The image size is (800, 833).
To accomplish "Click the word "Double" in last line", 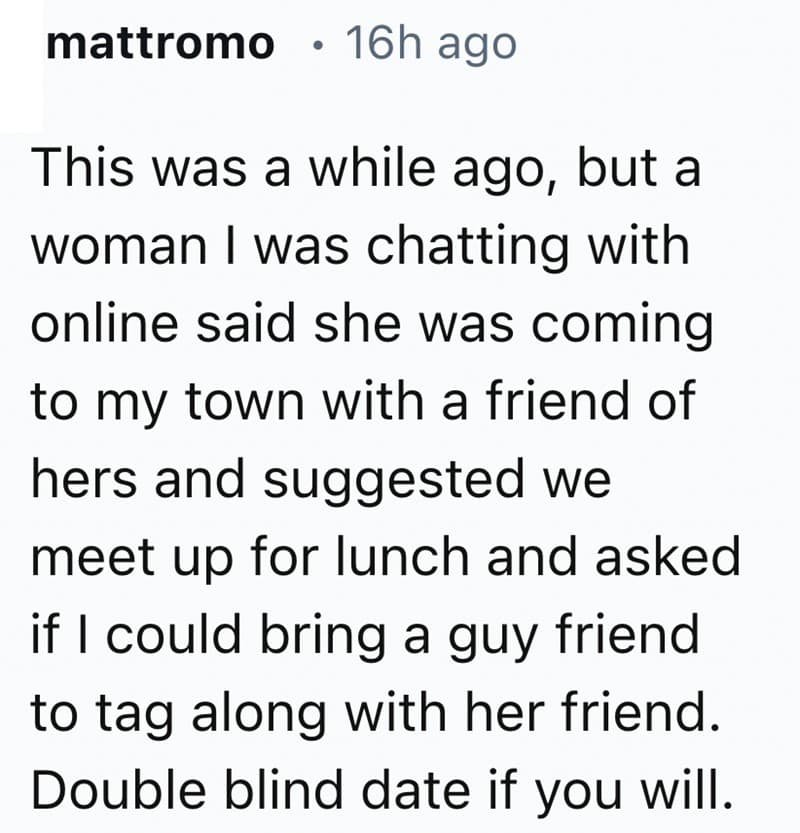I will pos(119,790).
